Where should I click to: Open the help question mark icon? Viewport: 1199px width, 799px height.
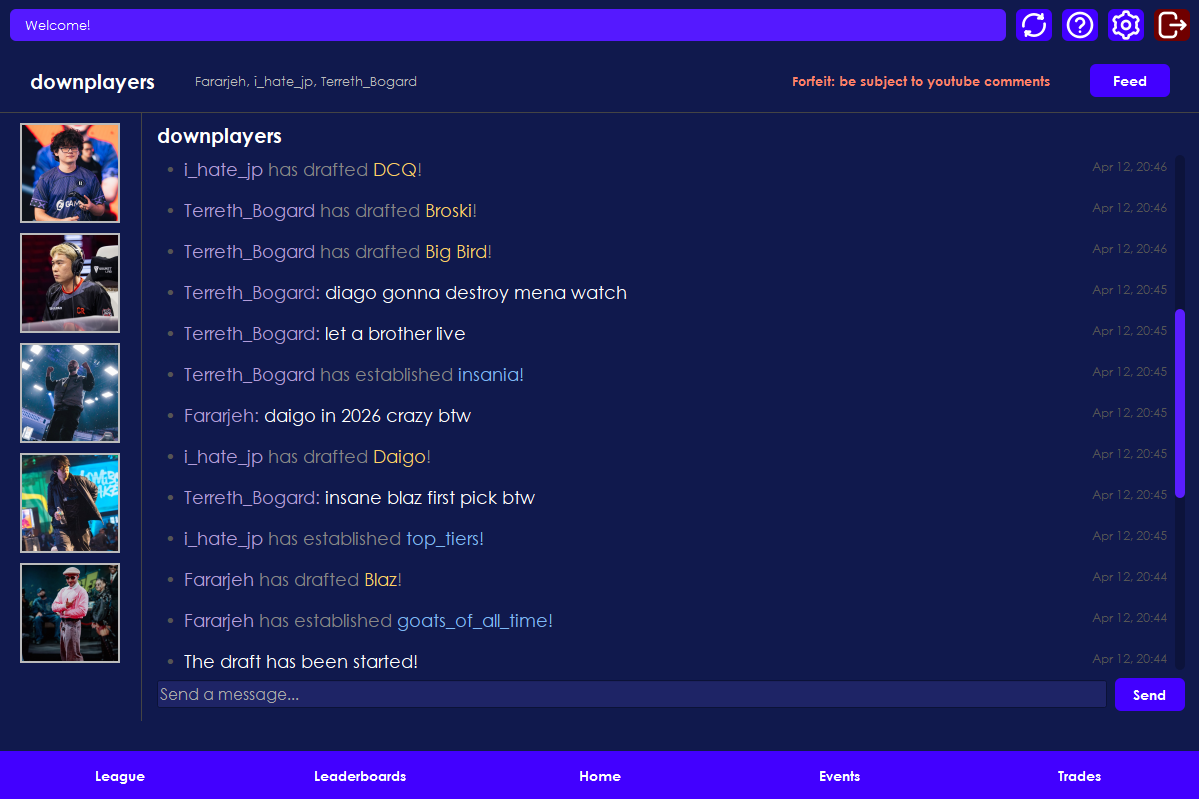1080,25
